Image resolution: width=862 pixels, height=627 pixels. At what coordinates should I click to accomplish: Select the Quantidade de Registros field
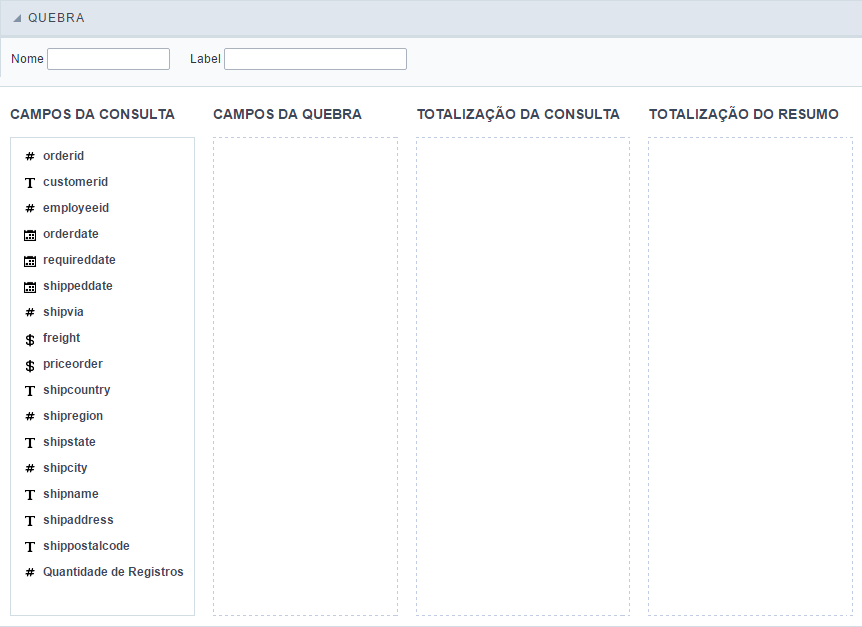113,572
